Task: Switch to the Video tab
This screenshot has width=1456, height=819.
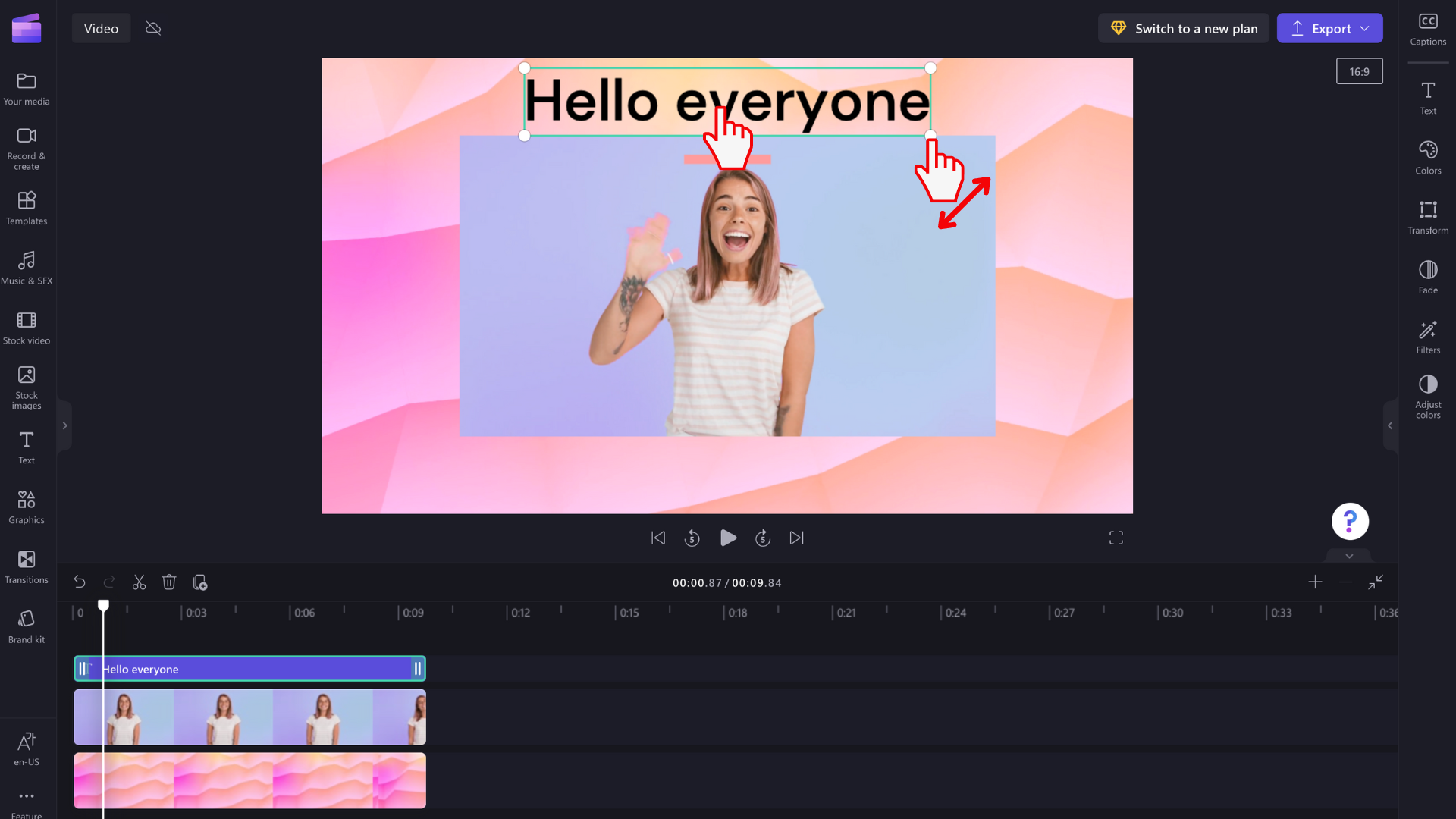Action: (x=101, y=28)
